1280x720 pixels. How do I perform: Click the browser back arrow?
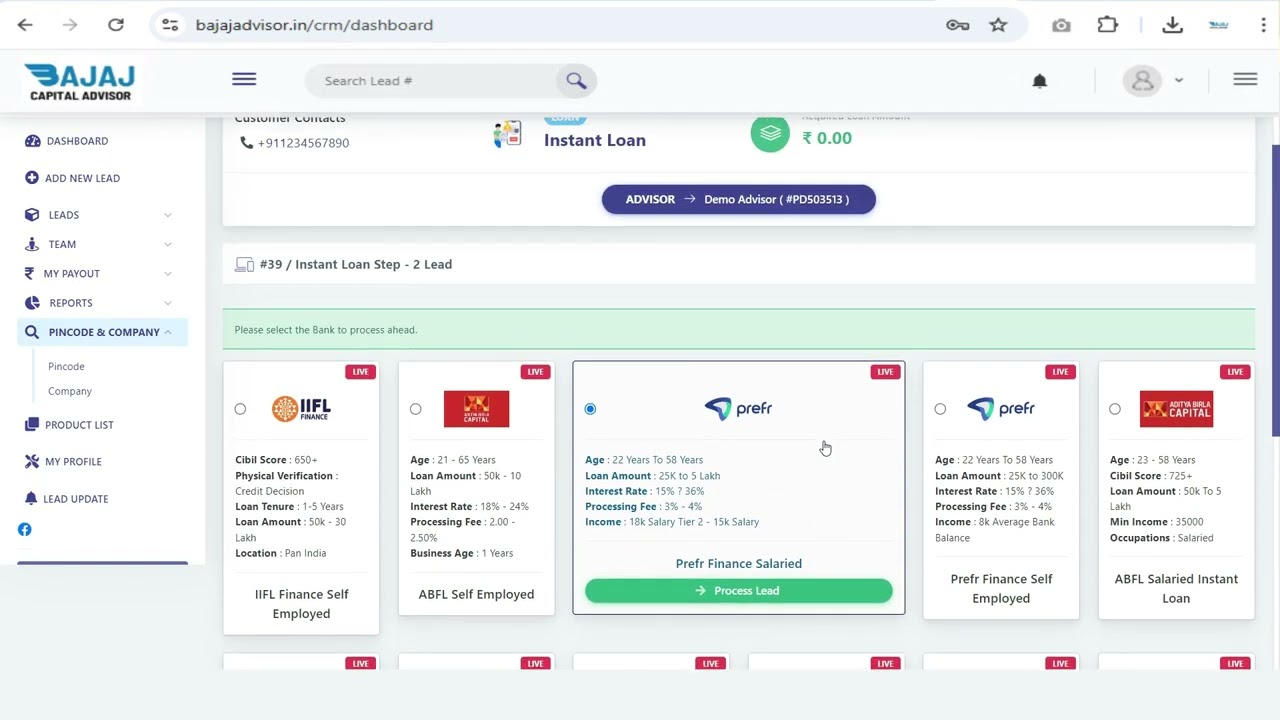(x=25, y=25)
